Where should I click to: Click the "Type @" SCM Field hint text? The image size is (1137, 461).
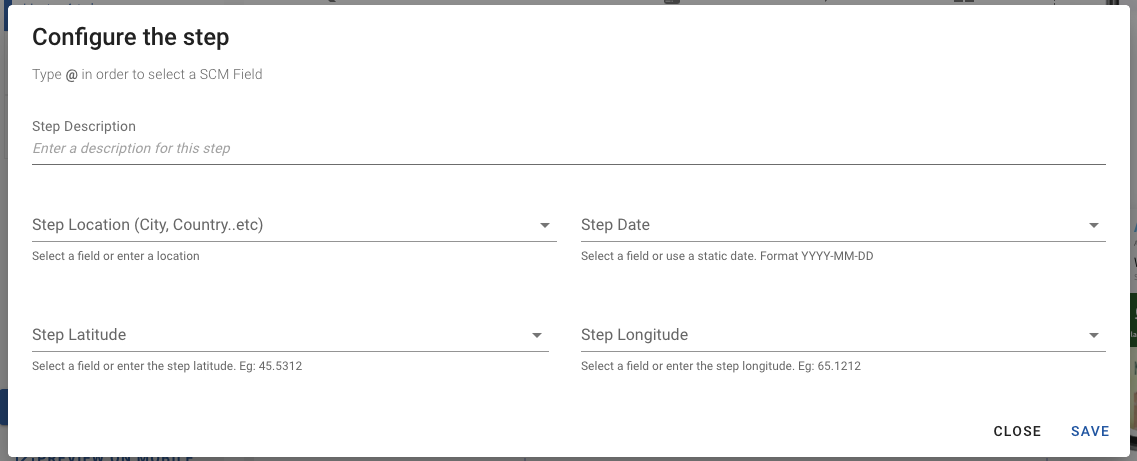(147, 74)
